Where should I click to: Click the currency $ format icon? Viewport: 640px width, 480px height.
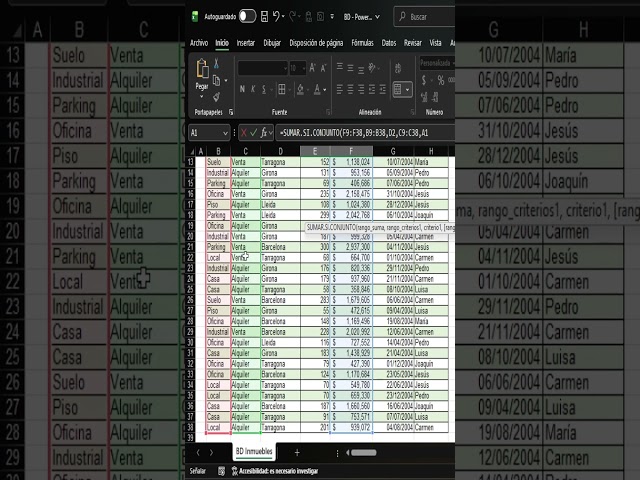[424, 80]
